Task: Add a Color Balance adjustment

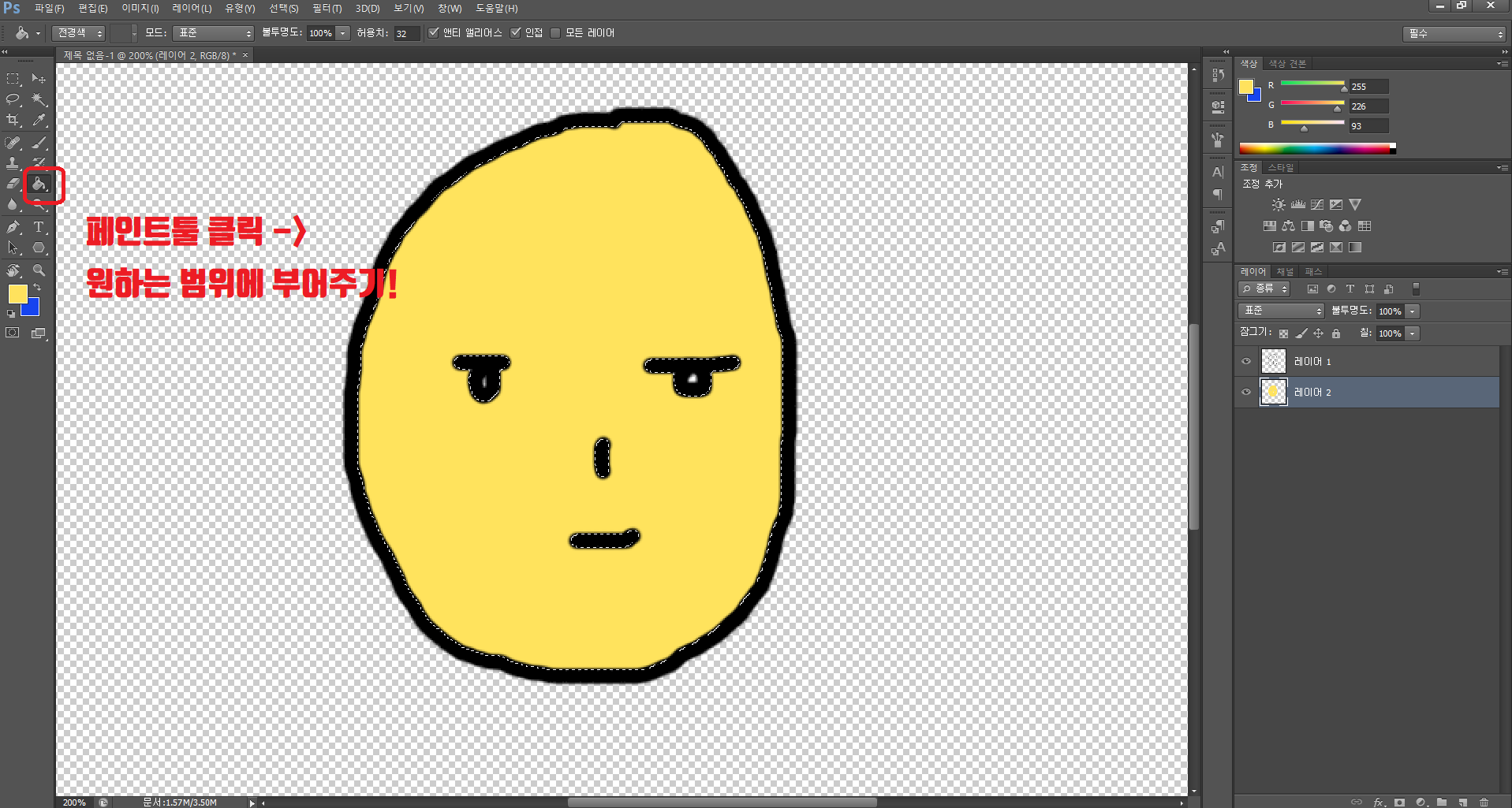Action: click(1289, 225)
